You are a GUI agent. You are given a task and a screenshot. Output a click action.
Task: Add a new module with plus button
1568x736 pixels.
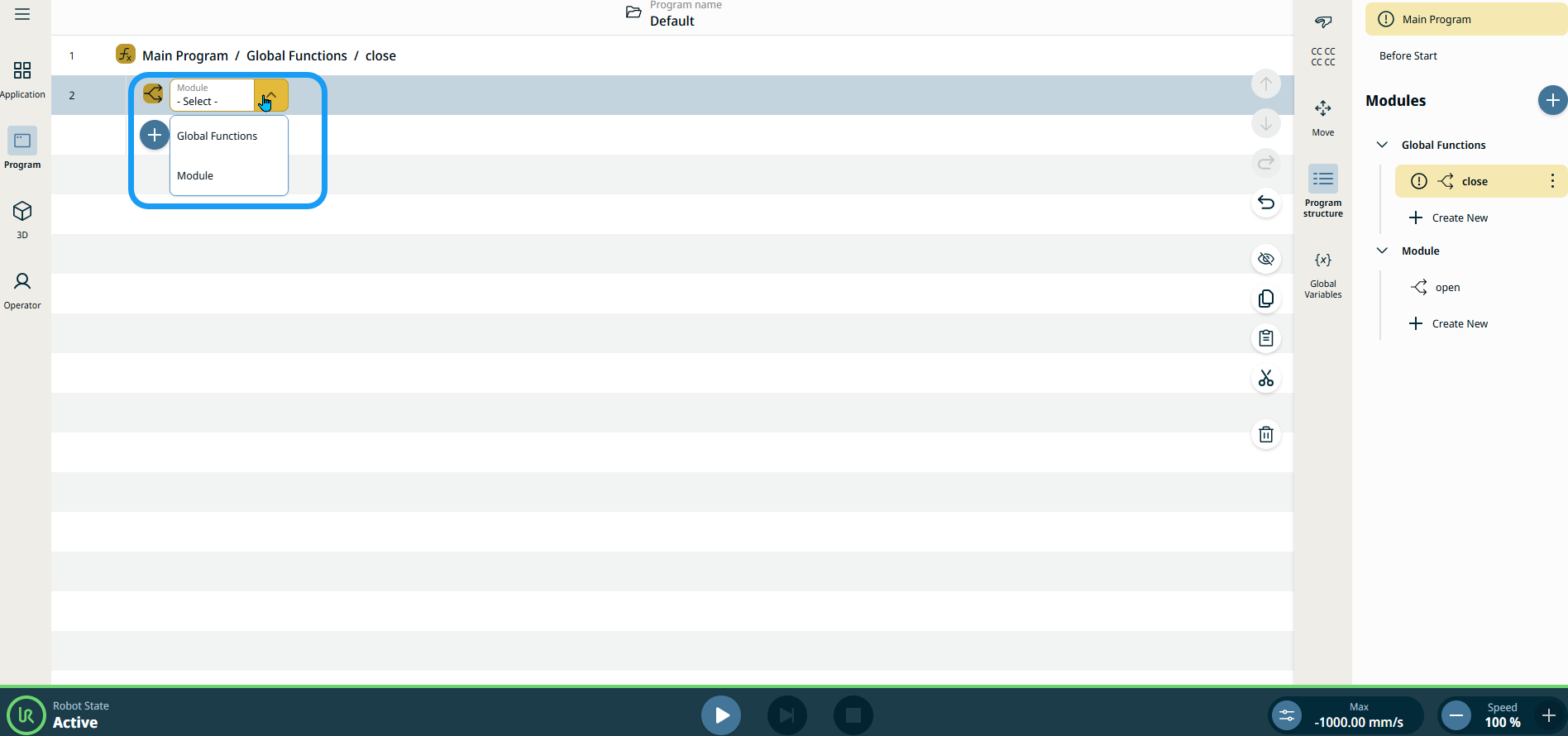click(x=1551, y=100)
